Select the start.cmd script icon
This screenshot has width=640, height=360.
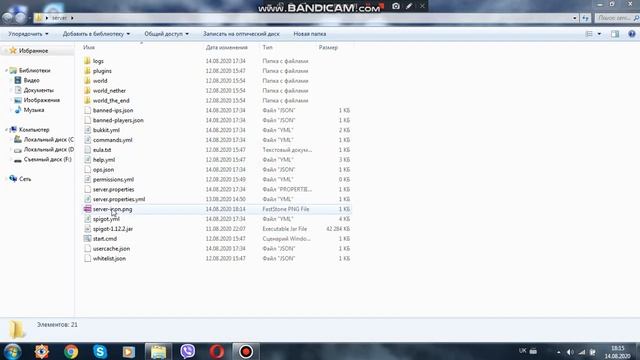87,238
